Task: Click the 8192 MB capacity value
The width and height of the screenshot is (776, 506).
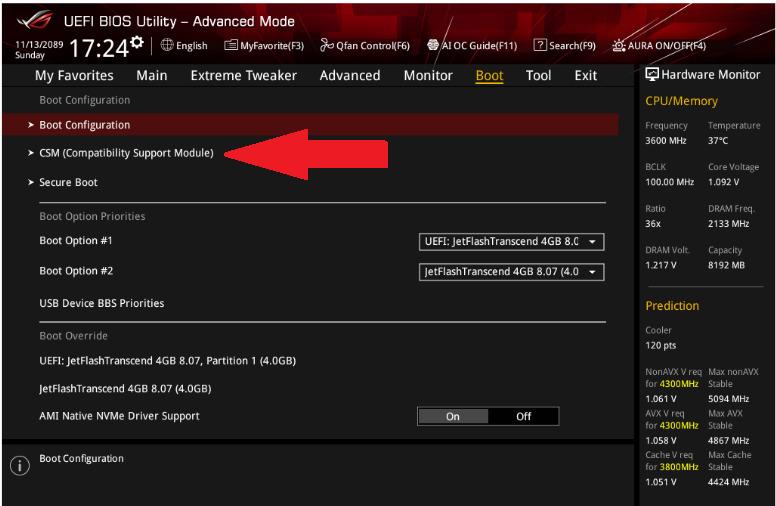Action: 726,265
